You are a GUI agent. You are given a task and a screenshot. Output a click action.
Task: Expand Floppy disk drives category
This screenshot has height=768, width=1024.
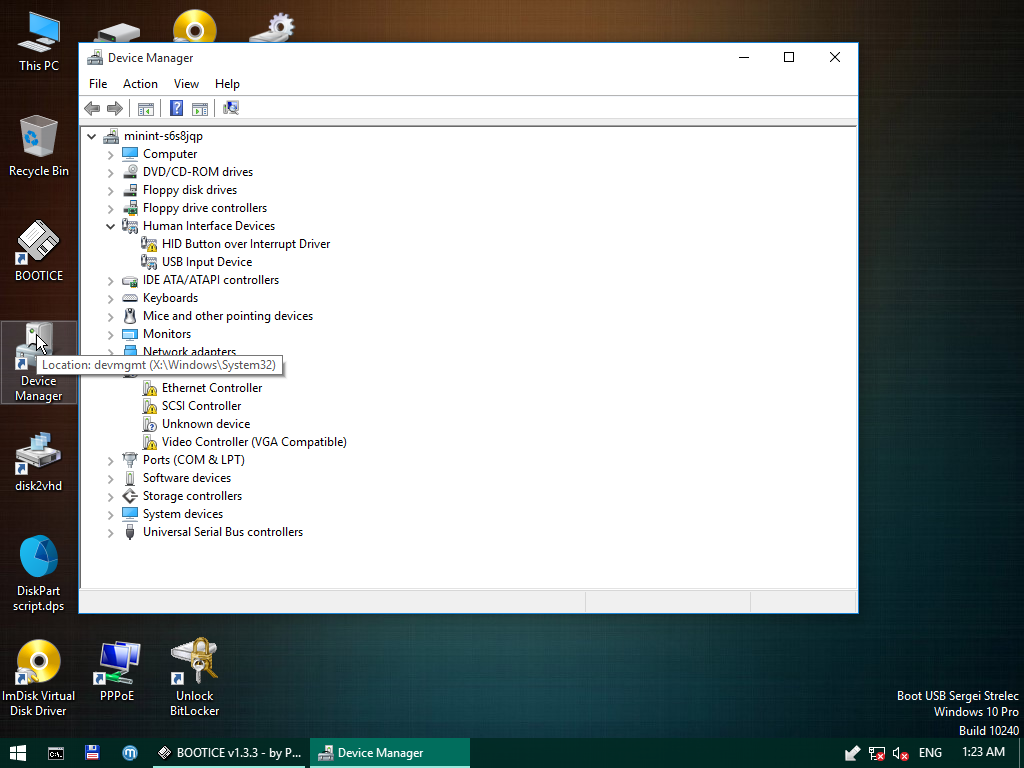click(110, 191)
